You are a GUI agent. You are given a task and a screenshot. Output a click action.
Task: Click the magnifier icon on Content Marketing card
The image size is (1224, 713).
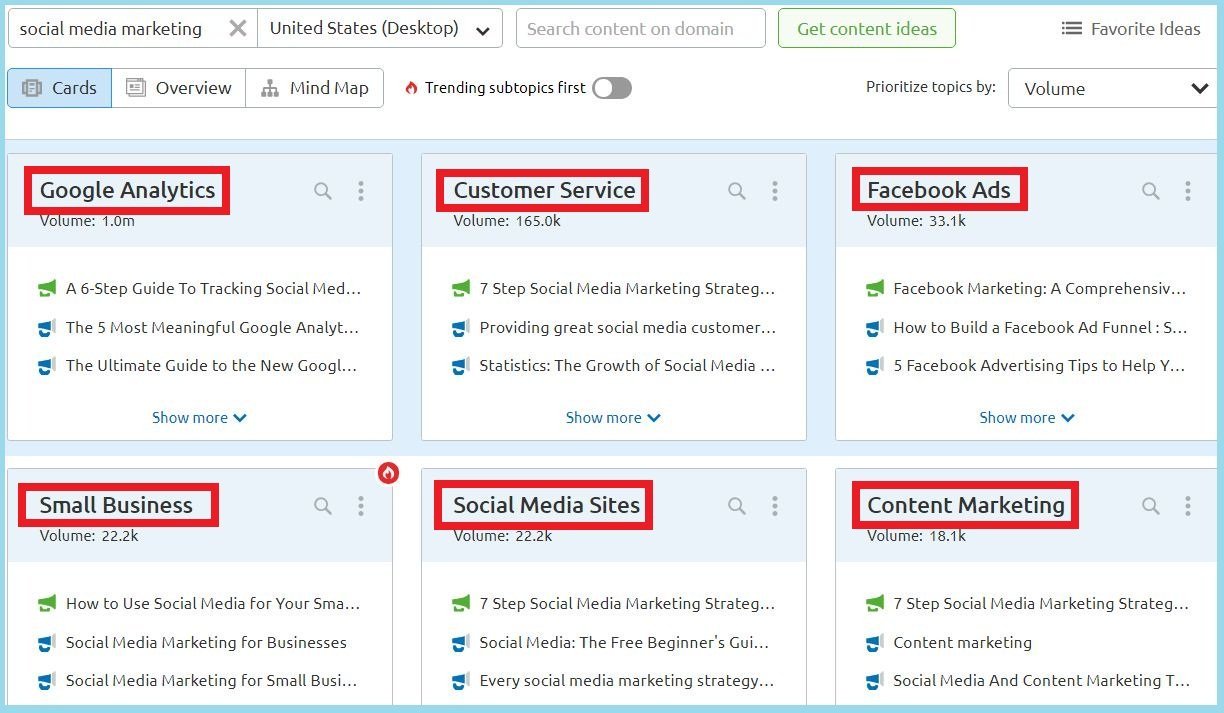[1150, 505]
